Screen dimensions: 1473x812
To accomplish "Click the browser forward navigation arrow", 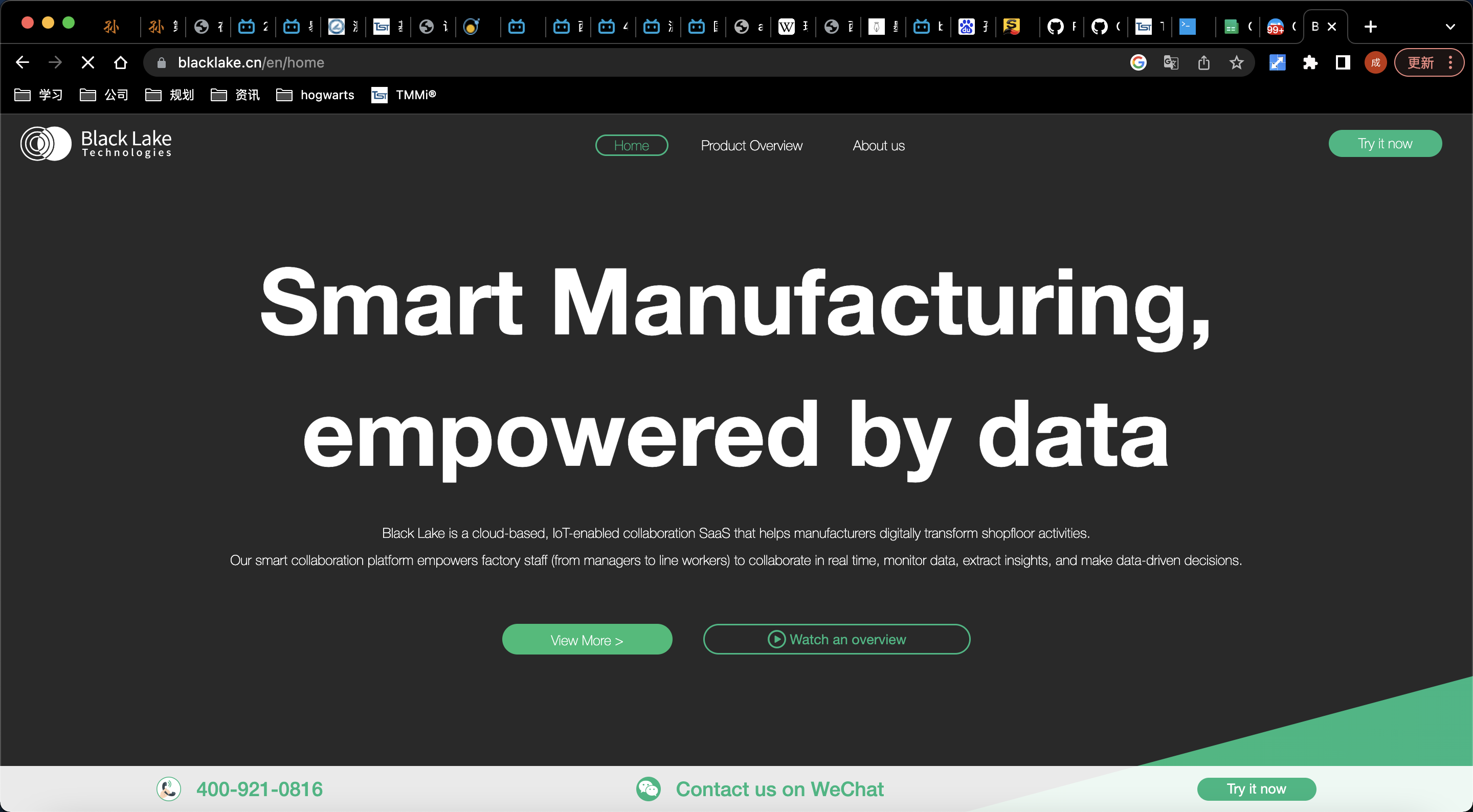I will click(56, 62).
